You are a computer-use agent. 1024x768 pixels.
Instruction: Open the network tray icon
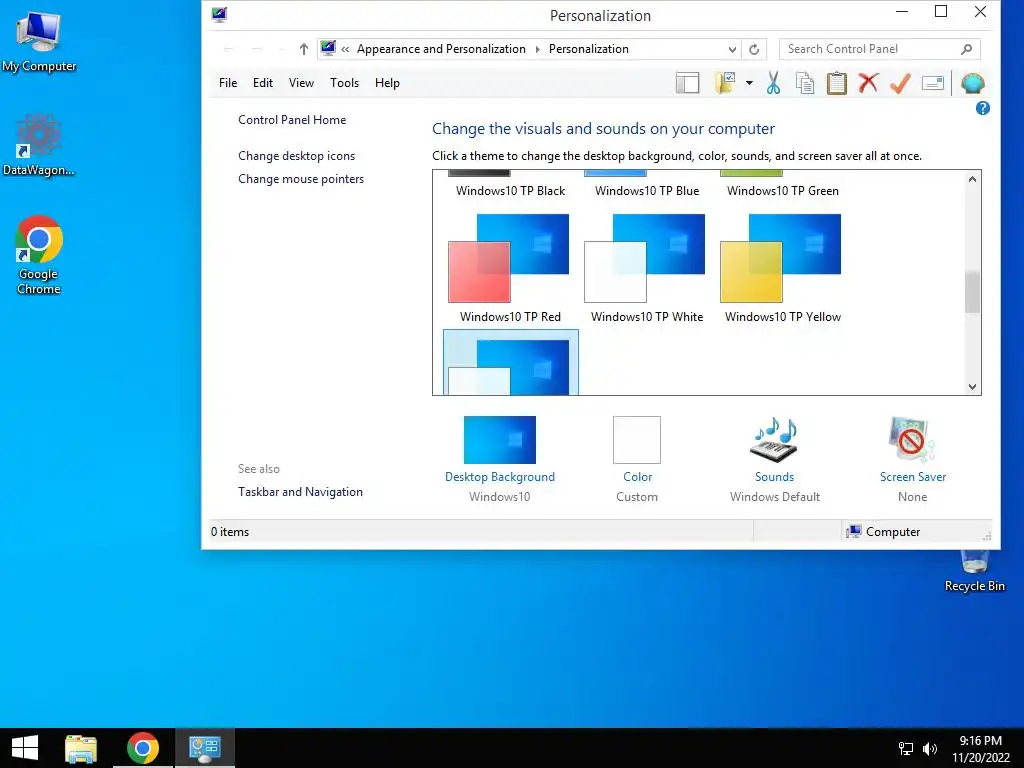point(906,748)
